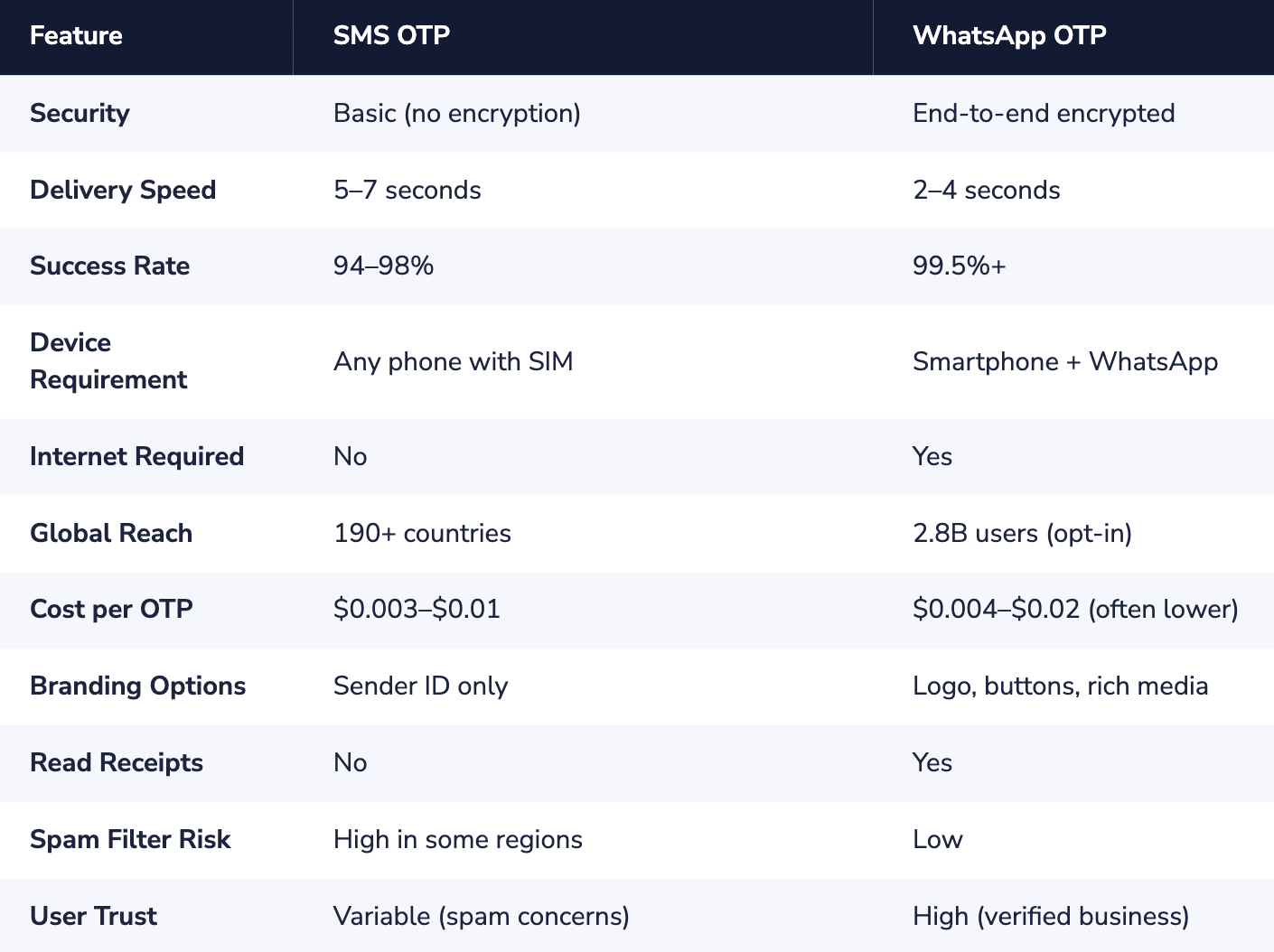Click 'Any phone with SIM' cell
The height and width of the screenshot is (952, 1274).
pos(453,362)
